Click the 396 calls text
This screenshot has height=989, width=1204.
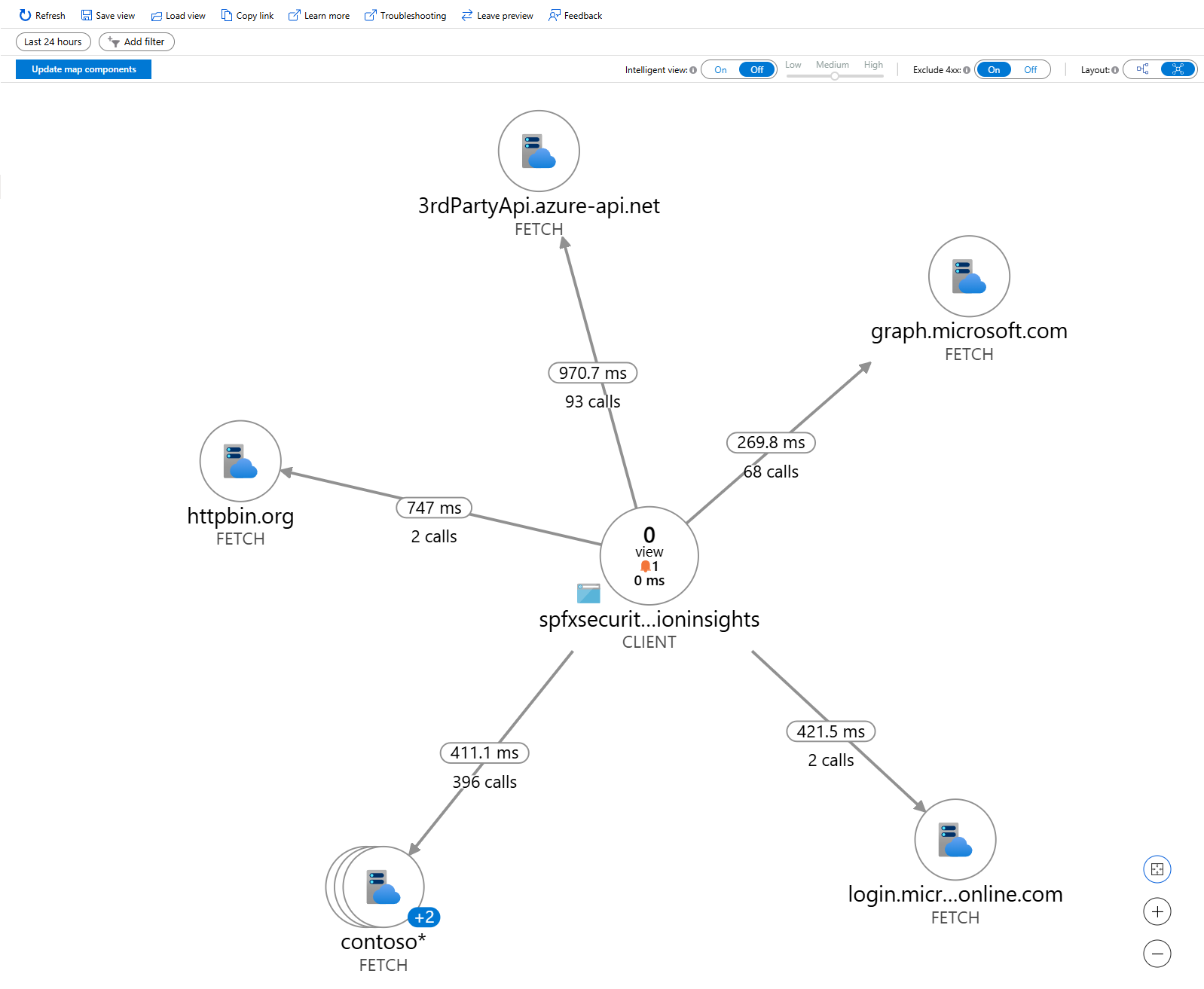pos(484,782)
